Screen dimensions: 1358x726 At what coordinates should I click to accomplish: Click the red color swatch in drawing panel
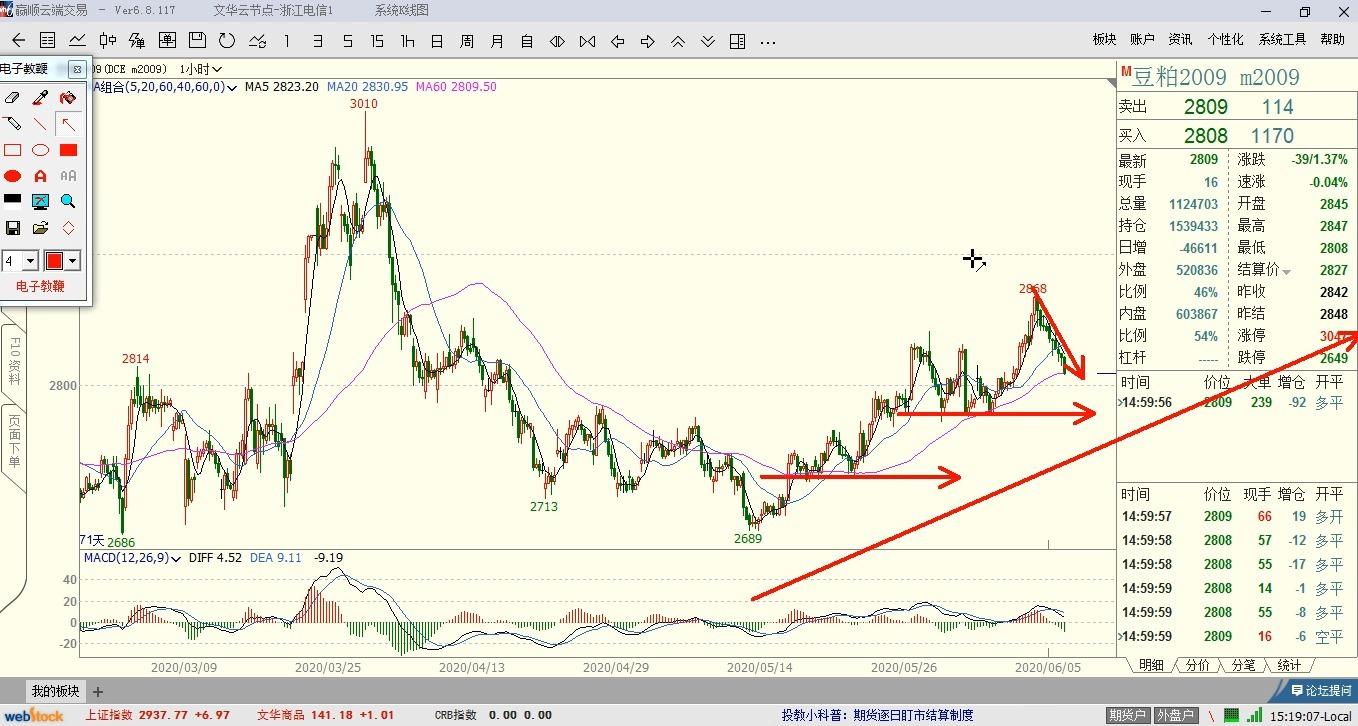(x=54, y=261)
